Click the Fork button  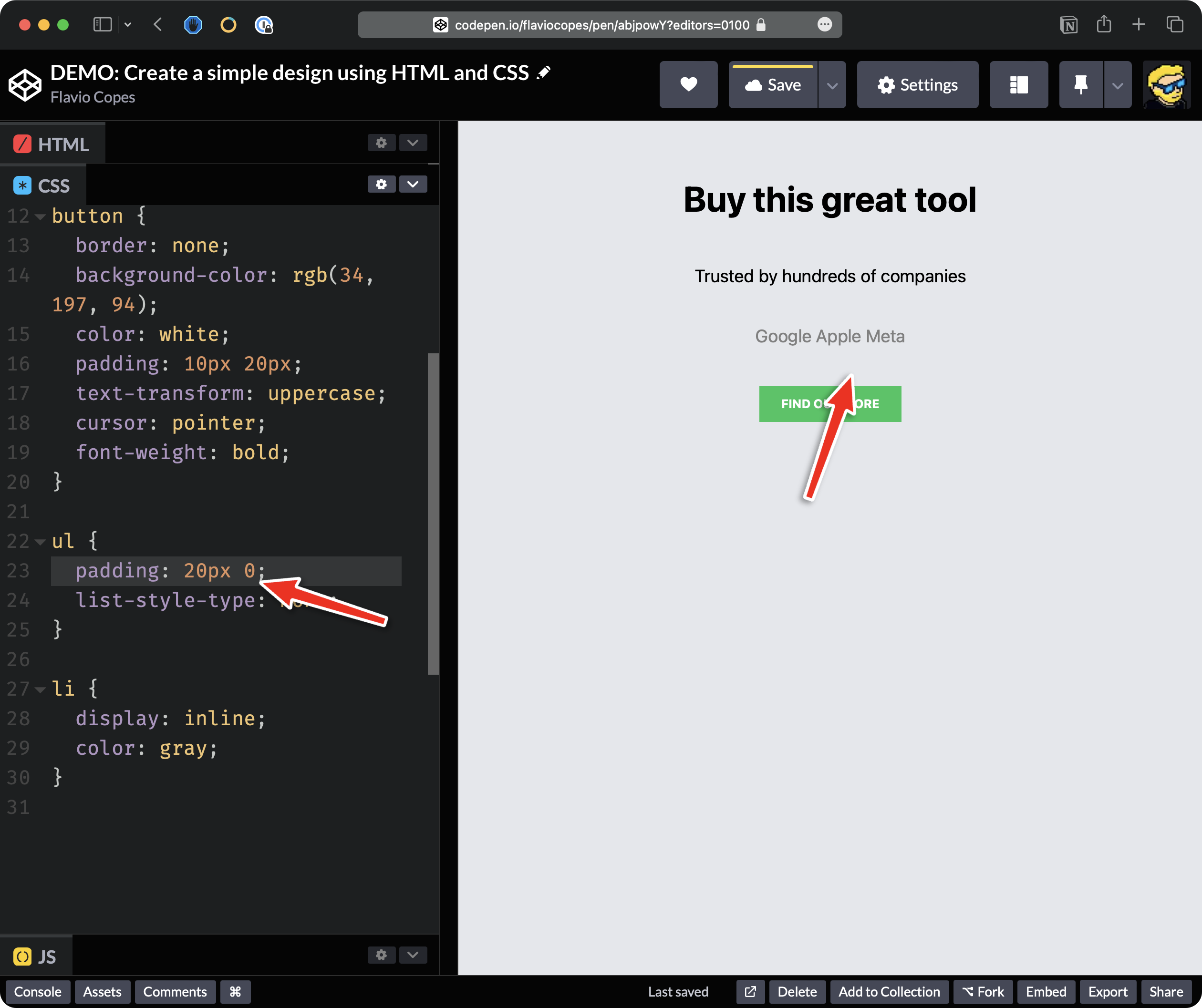983,991
